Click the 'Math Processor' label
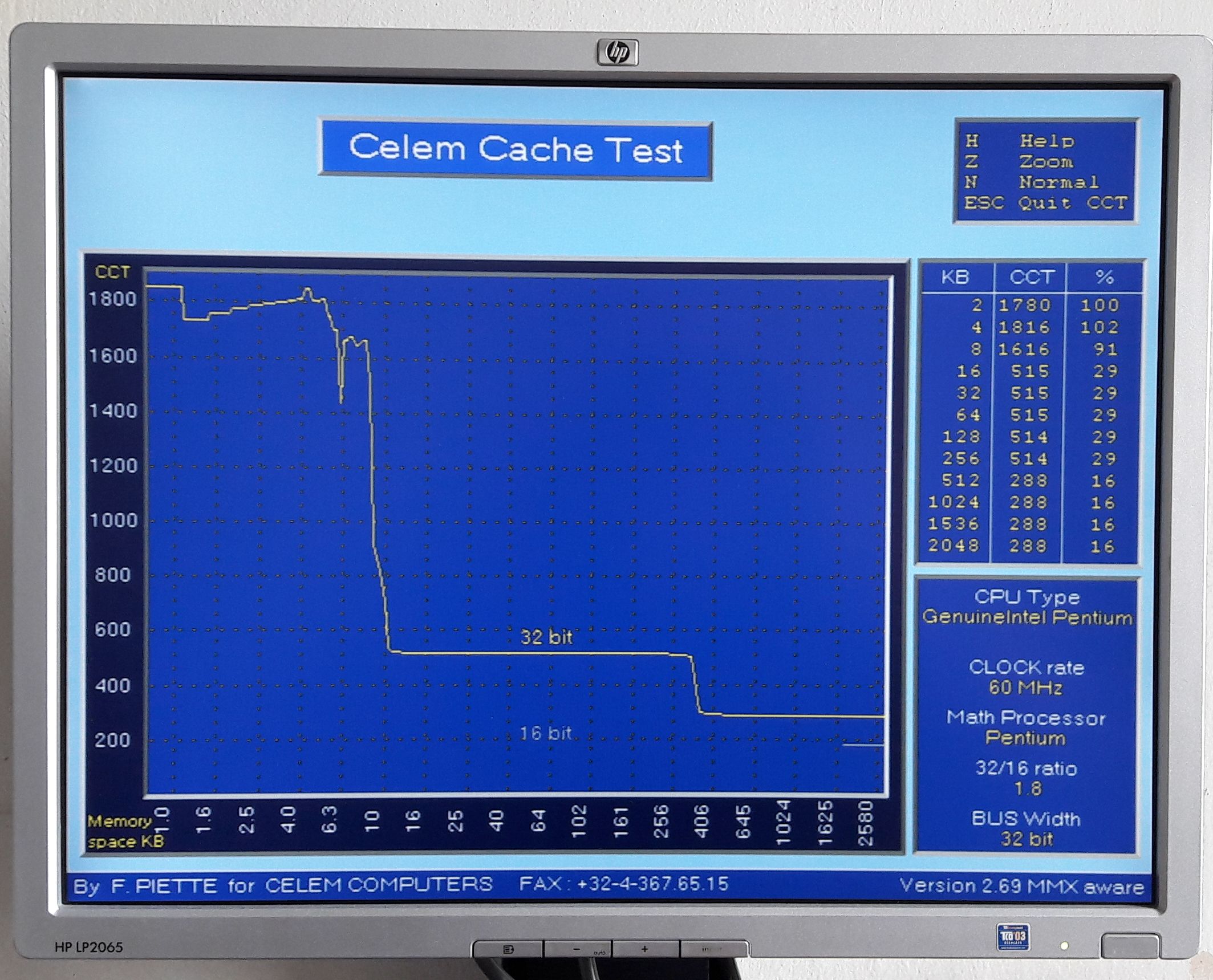1213x980 pixels. click(x=1026, y=718)
